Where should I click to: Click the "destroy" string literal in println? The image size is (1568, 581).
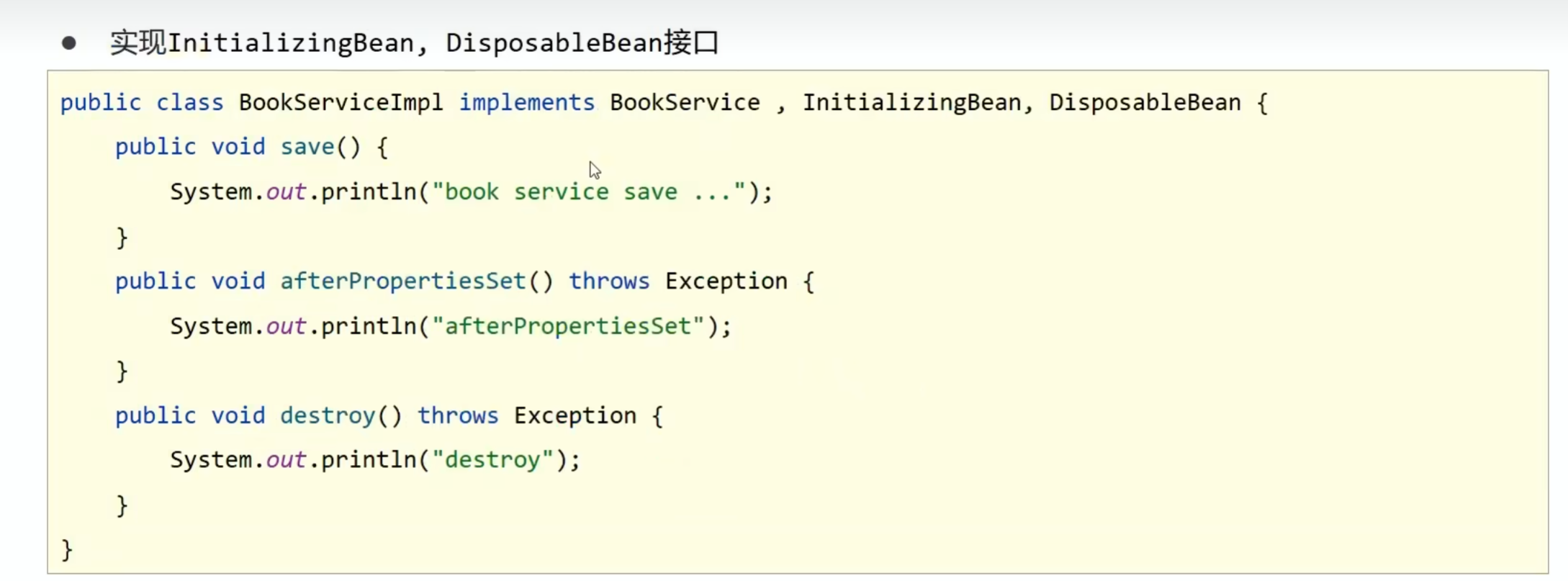[x=492, y=461]
